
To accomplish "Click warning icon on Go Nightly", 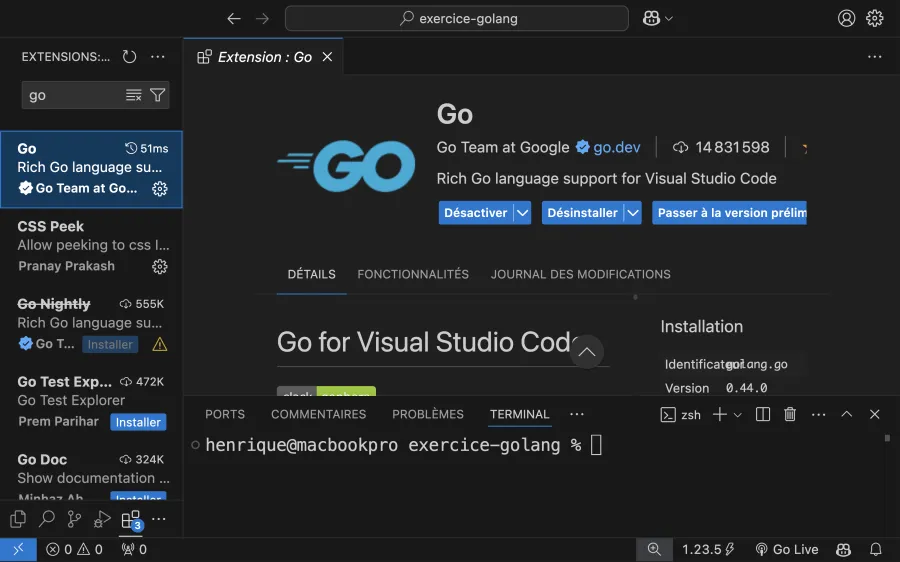I will tap(160, 344).
